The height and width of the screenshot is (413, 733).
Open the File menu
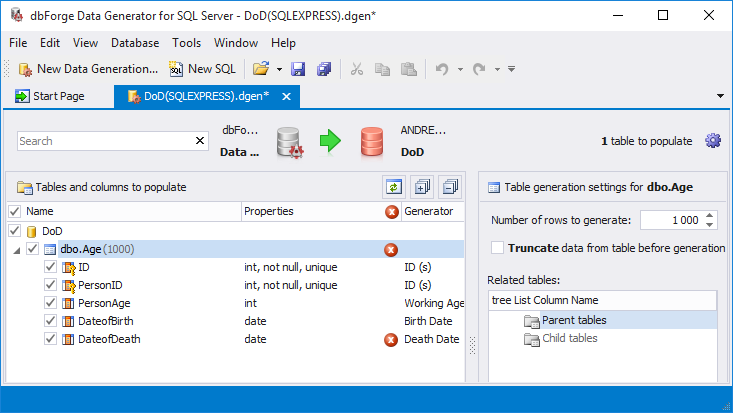(x=18, y=43)
